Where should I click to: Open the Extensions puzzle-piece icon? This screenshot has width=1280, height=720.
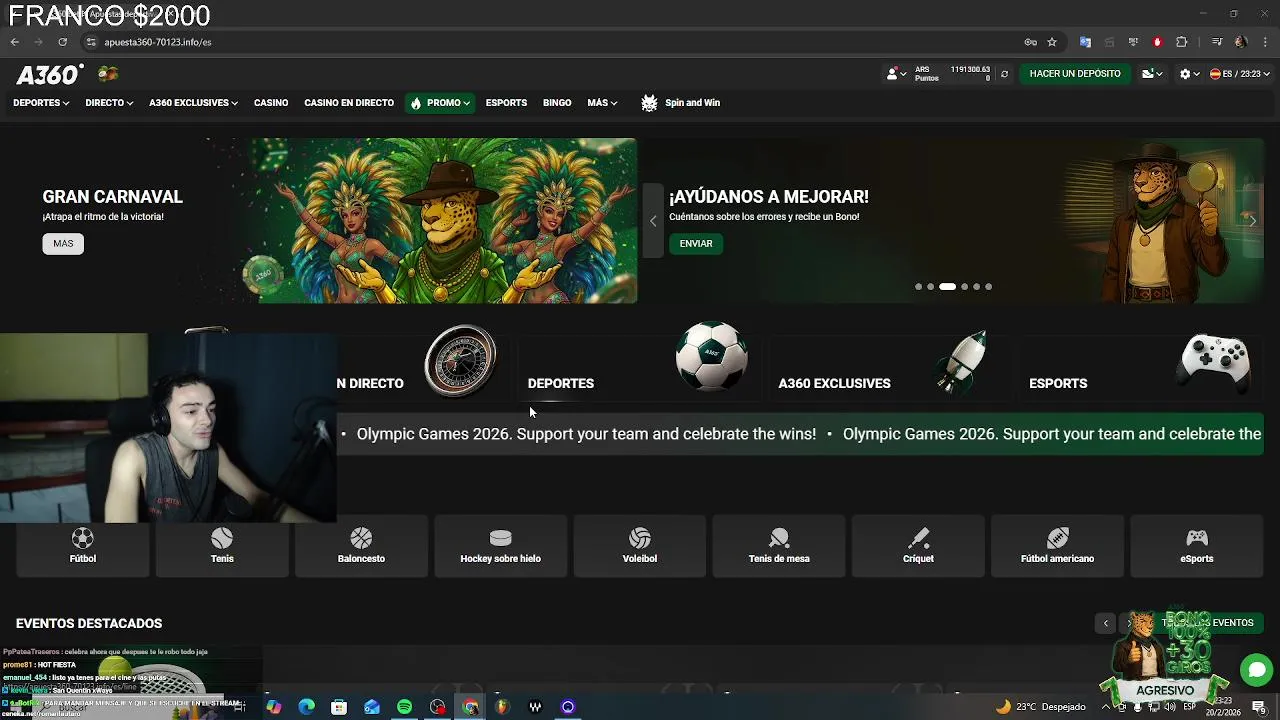click(x=1181, y=42)
